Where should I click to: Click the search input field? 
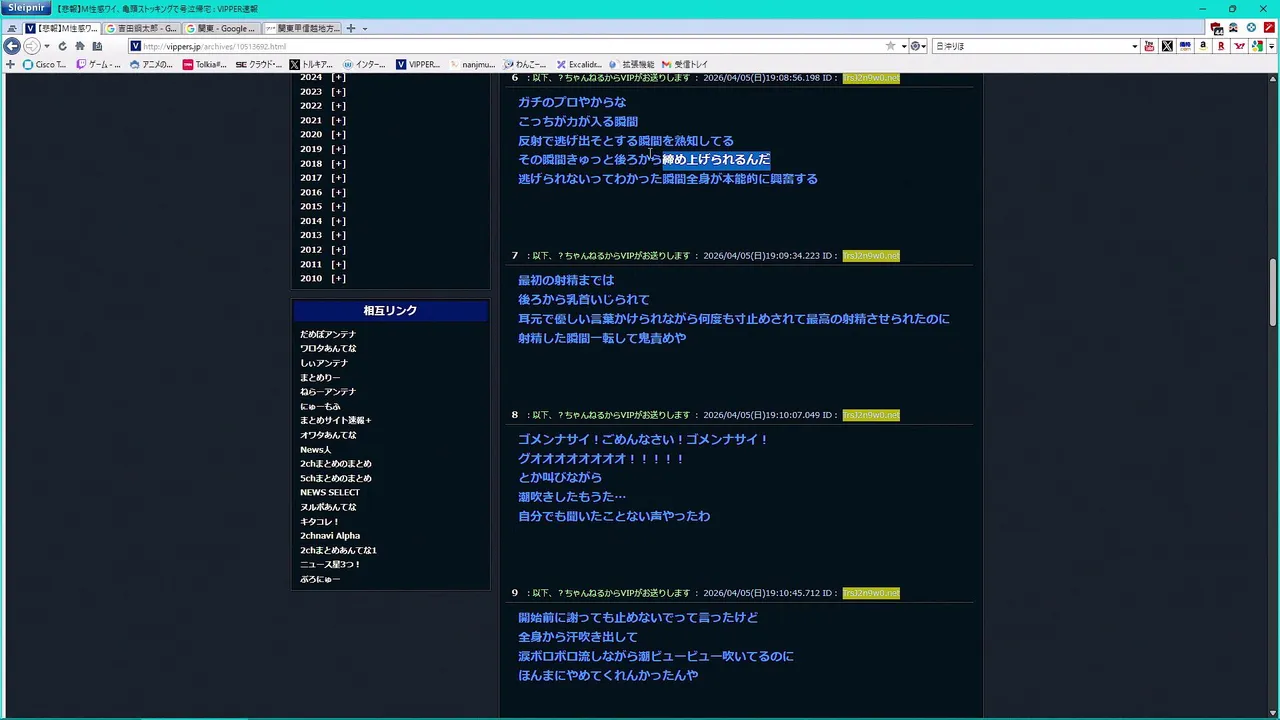click(x=1030, y=46)
